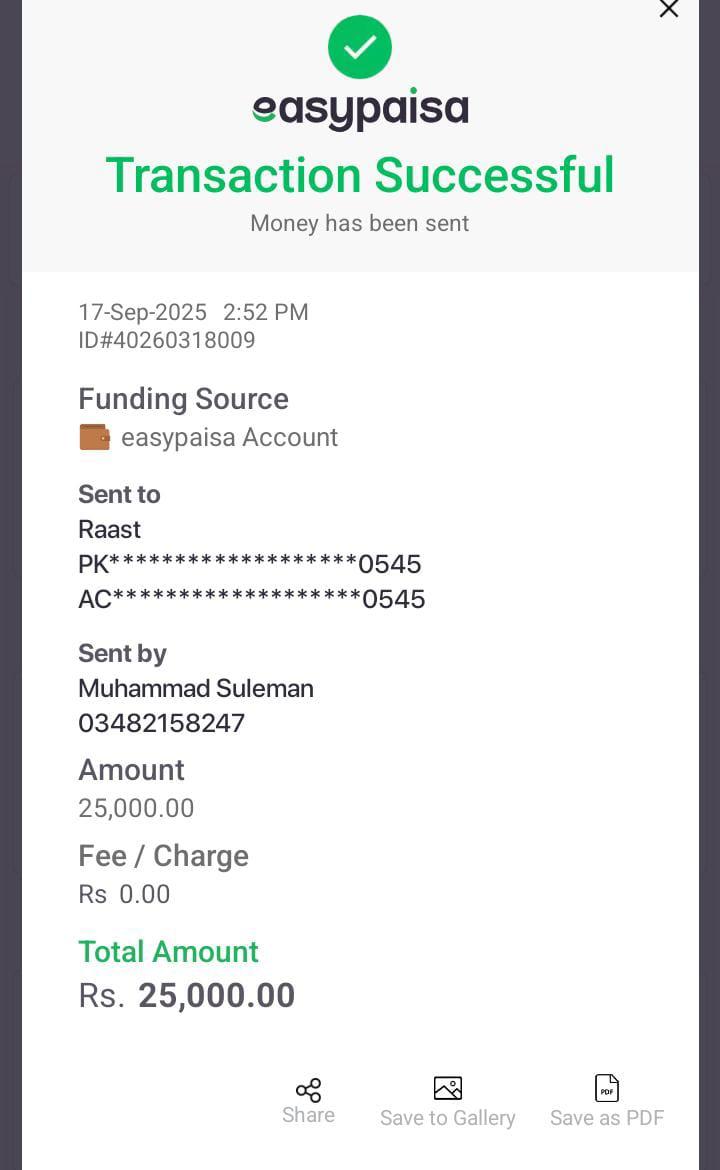Viewport: 720px width, 1170px height.
Task: Tap the Share icon
Action: click(x=308, y=1090)
